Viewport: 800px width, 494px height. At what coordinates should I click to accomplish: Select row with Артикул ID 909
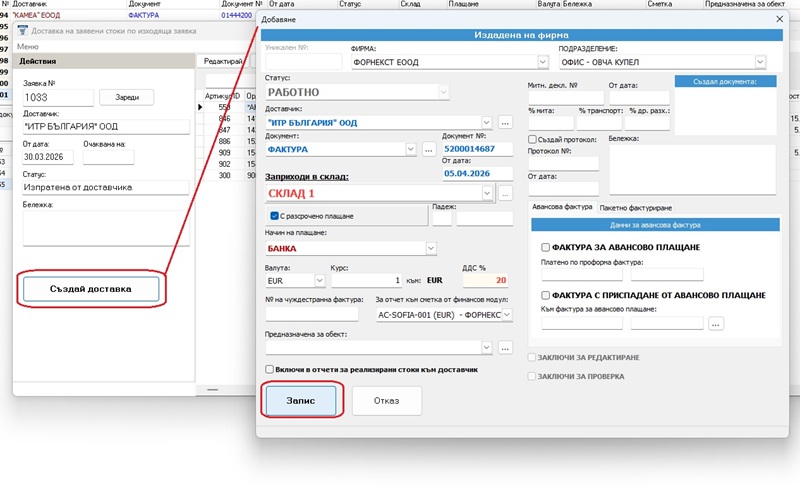pos(224,153)
